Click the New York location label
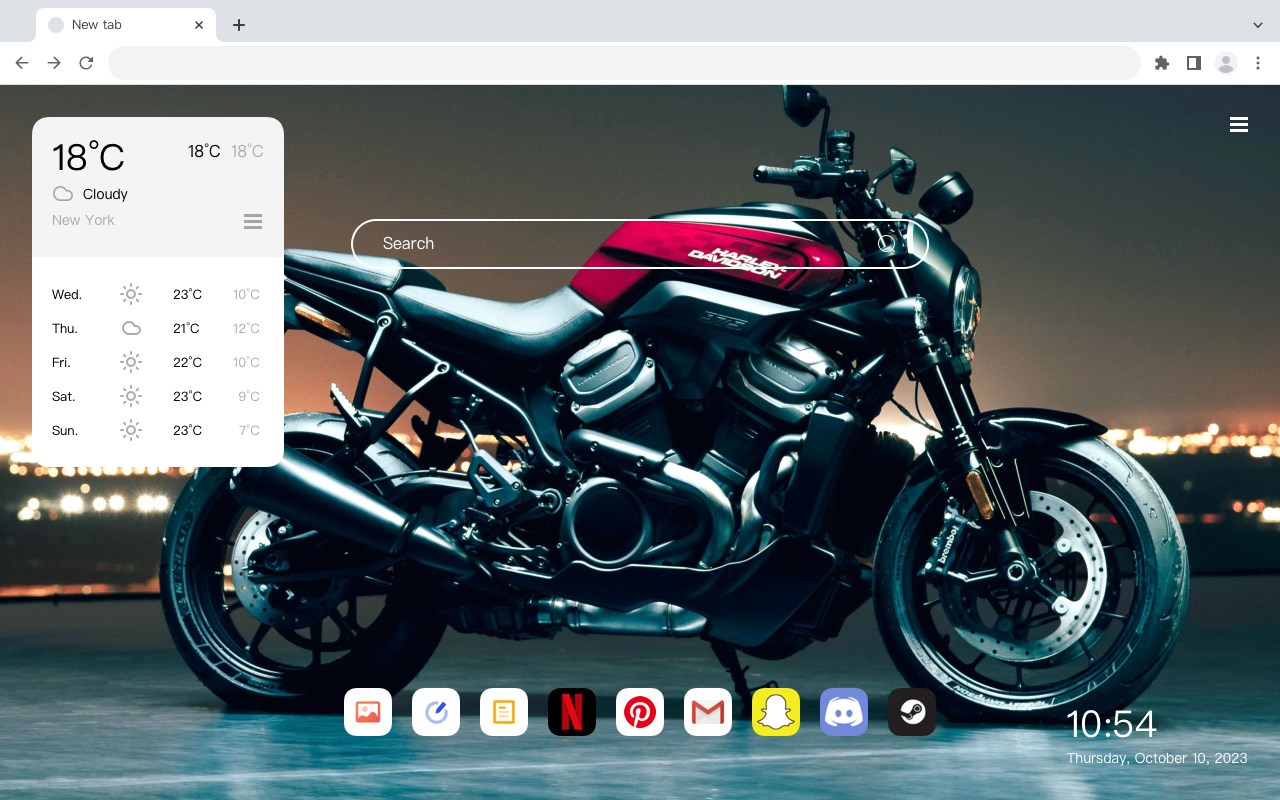Image resolution: width=1280 pixels, height=800 pixels. (x=83, y=220)
